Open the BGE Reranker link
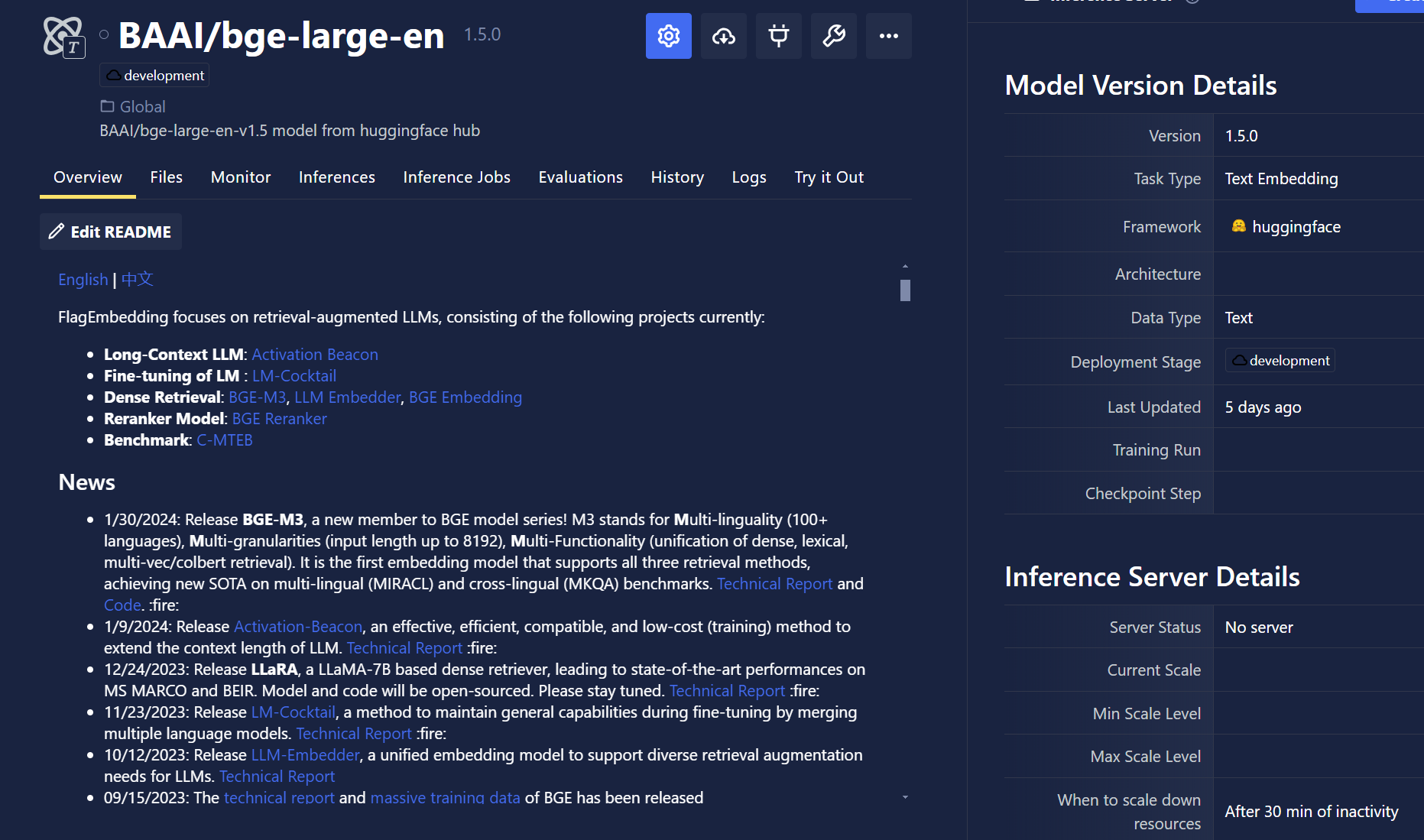The width and height of the screenshot is (1424, 840). [280, 419]
